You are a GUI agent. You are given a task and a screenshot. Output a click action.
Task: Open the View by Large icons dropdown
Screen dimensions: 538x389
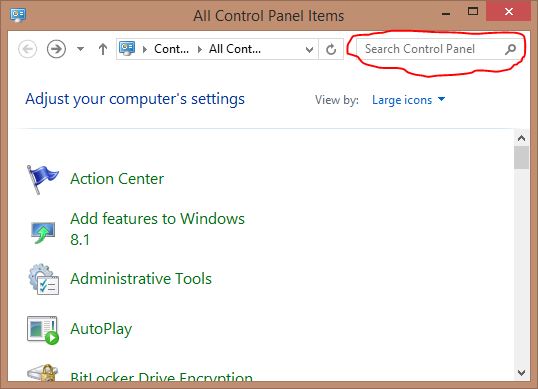408,100
